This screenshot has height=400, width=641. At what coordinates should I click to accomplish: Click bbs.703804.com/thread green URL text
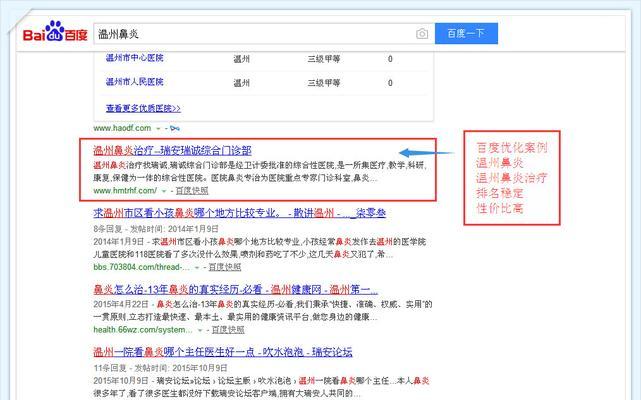141,267
